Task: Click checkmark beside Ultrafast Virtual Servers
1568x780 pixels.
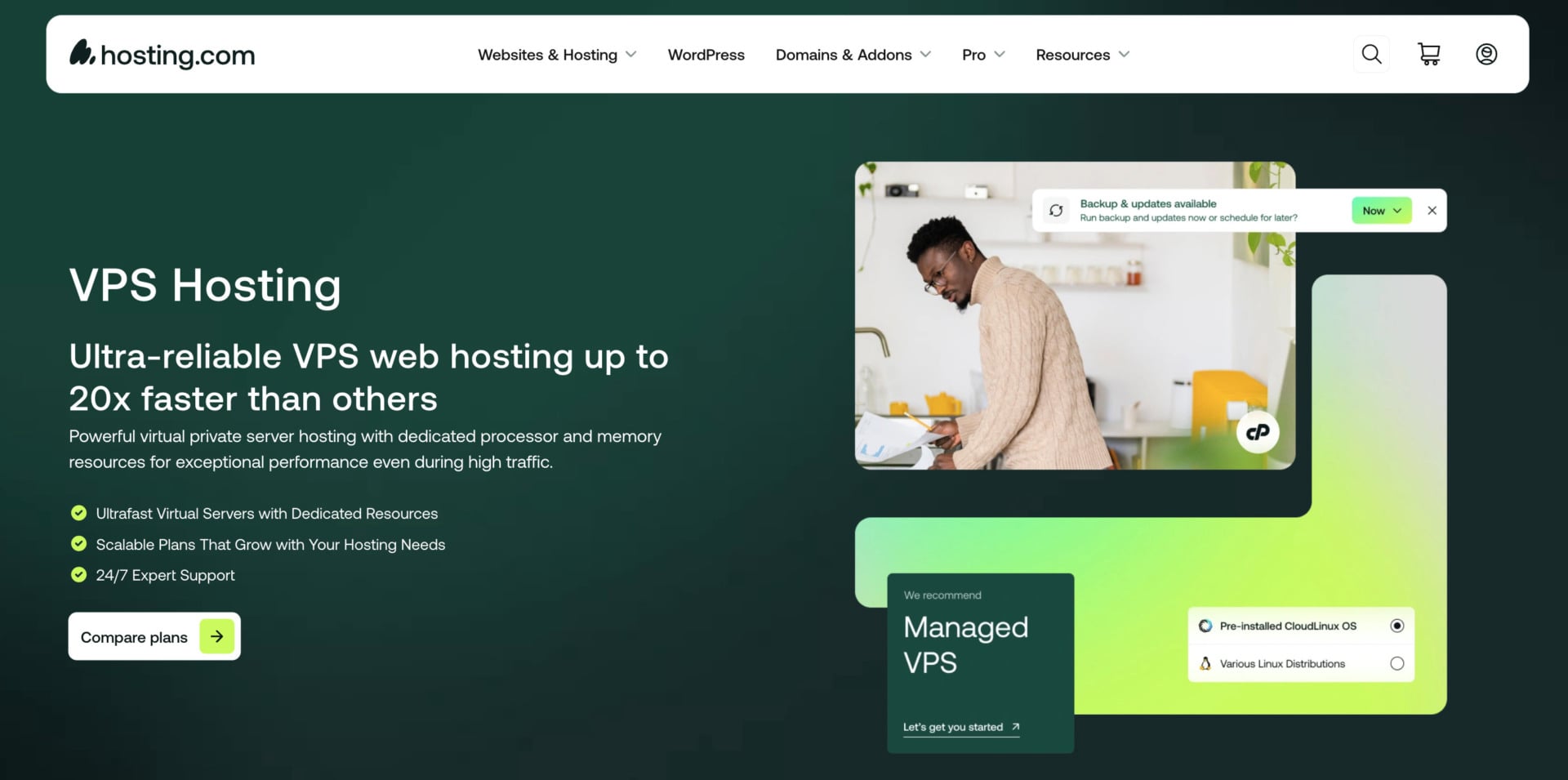Action: pos(78,513)
